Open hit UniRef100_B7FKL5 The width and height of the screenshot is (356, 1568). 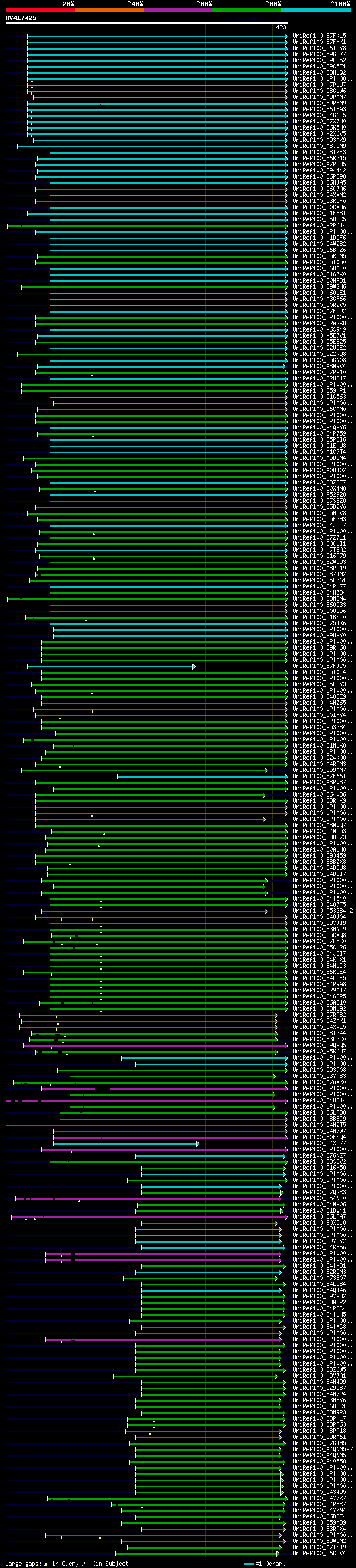tap(319, 36)
